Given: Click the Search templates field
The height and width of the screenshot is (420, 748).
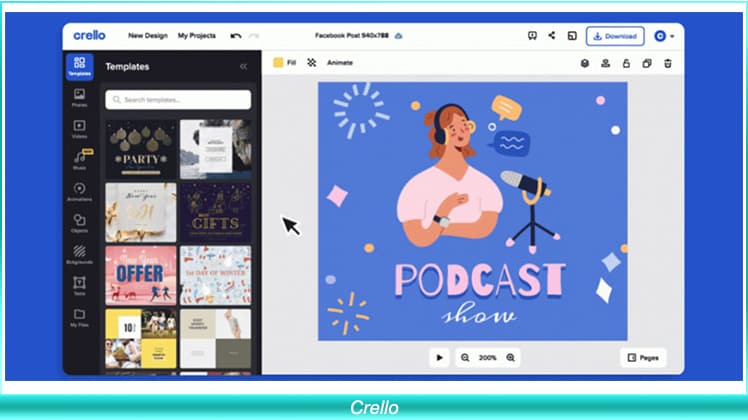Looking at the screenshot, I should (x=178, y=100).
